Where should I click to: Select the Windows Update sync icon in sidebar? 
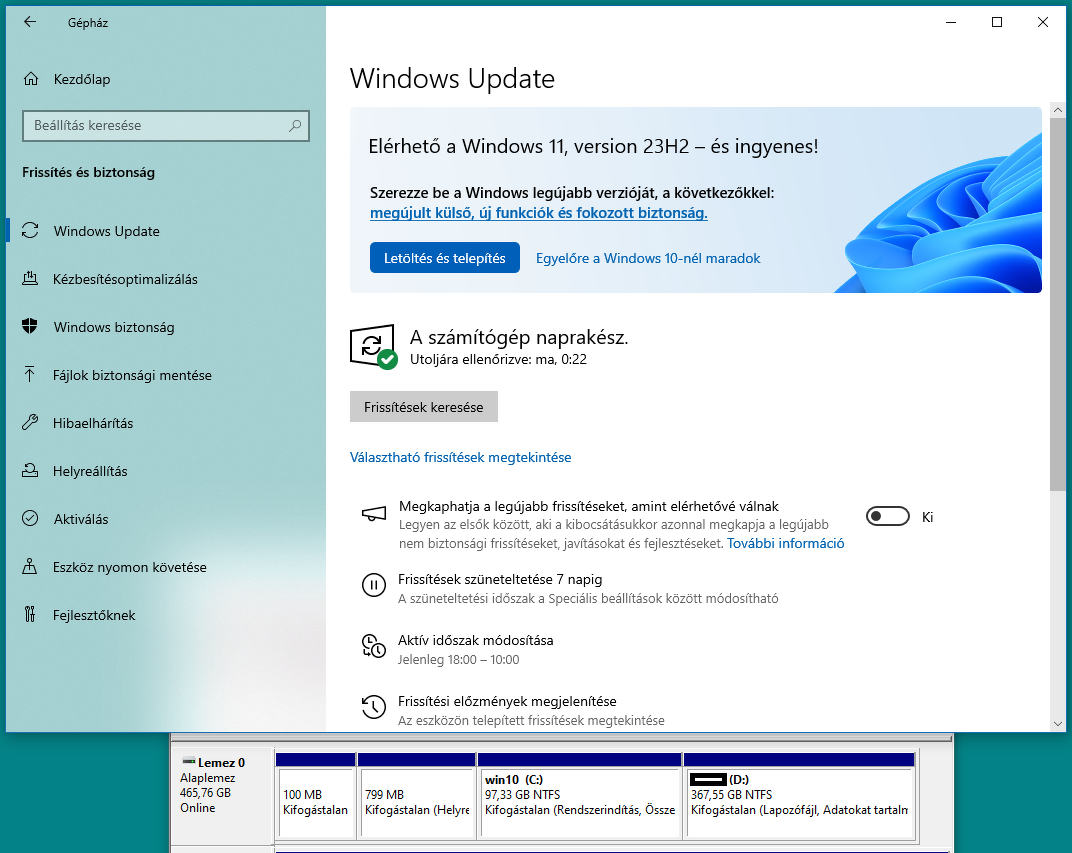click(x=30, y=230)
